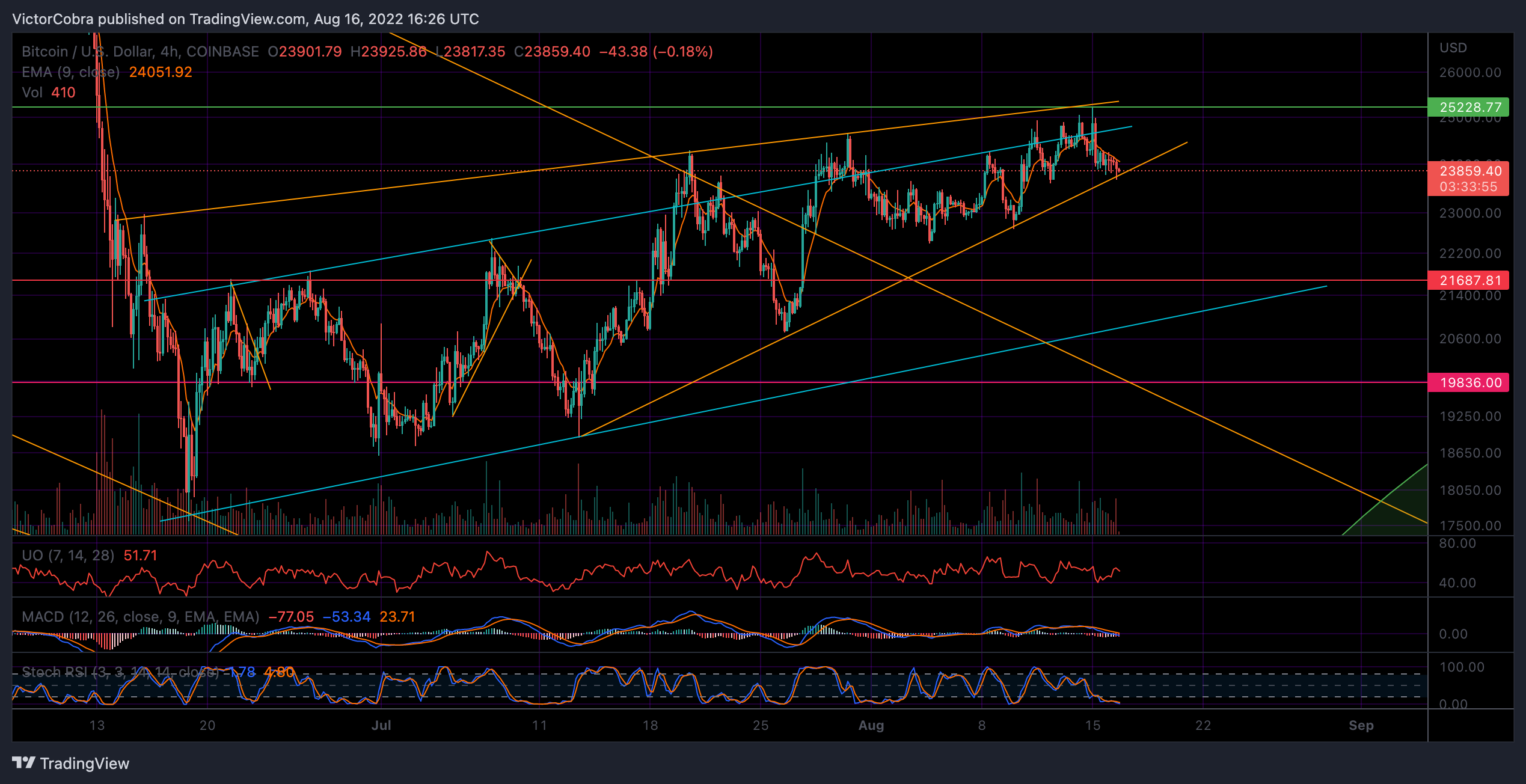Click the MACD (12, 26, close, 9) label
This screenshot has height=784, width=1526.
tap(141, 617)
